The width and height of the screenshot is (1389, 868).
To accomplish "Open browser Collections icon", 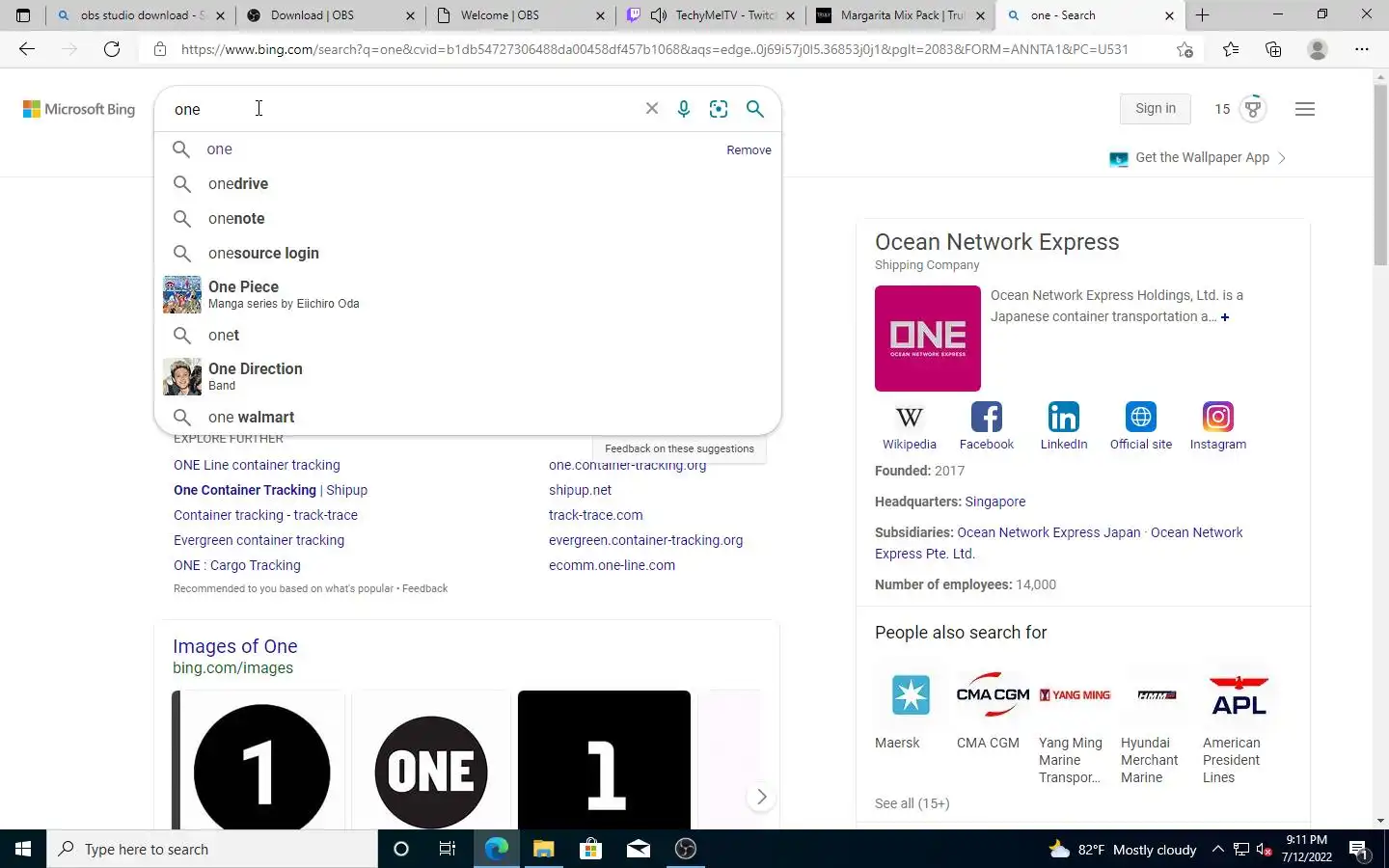I will [x=1273, y=49].
